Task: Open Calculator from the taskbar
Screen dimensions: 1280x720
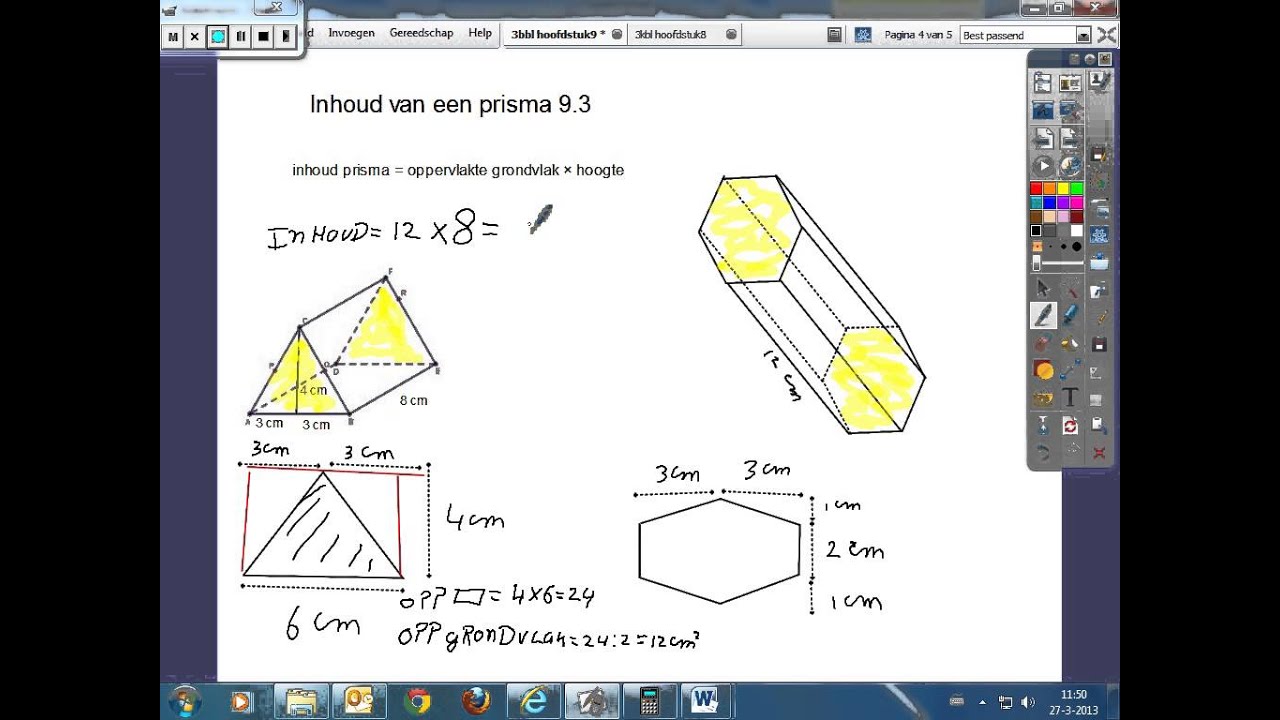Action: coord(649,701)
